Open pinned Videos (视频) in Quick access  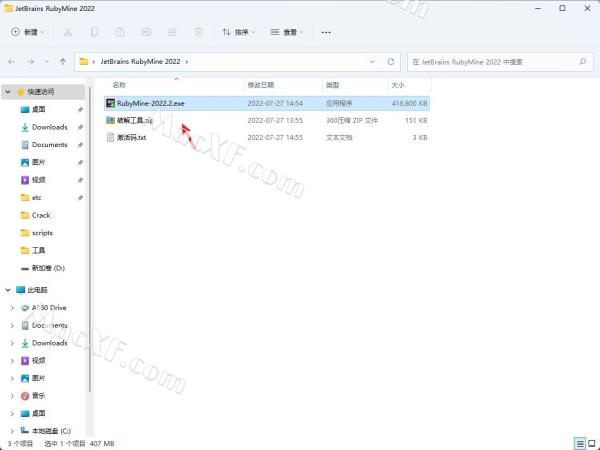38,180
